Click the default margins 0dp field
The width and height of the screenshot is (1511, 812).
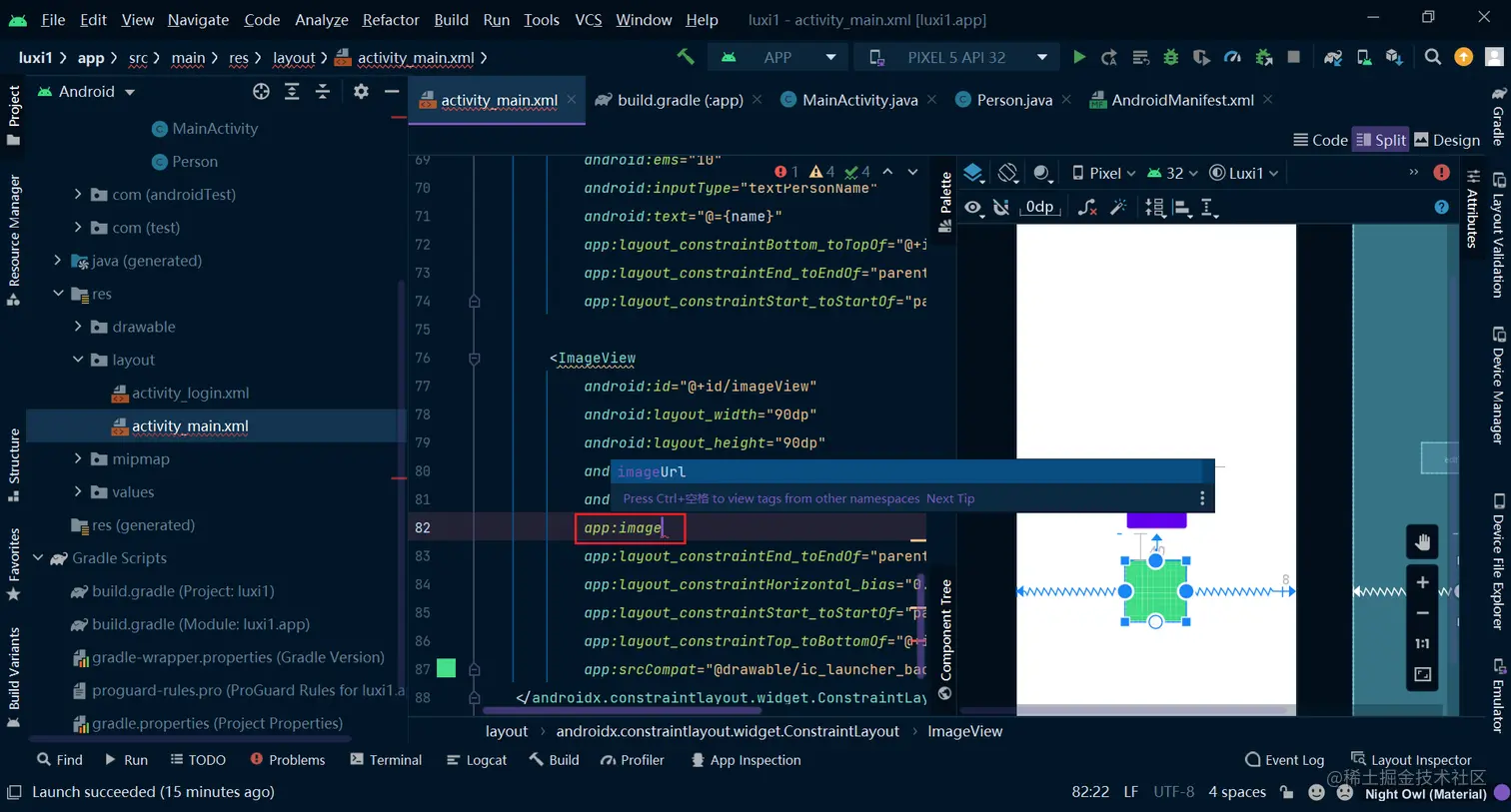pyautogui.click(x=1039, y=208)
